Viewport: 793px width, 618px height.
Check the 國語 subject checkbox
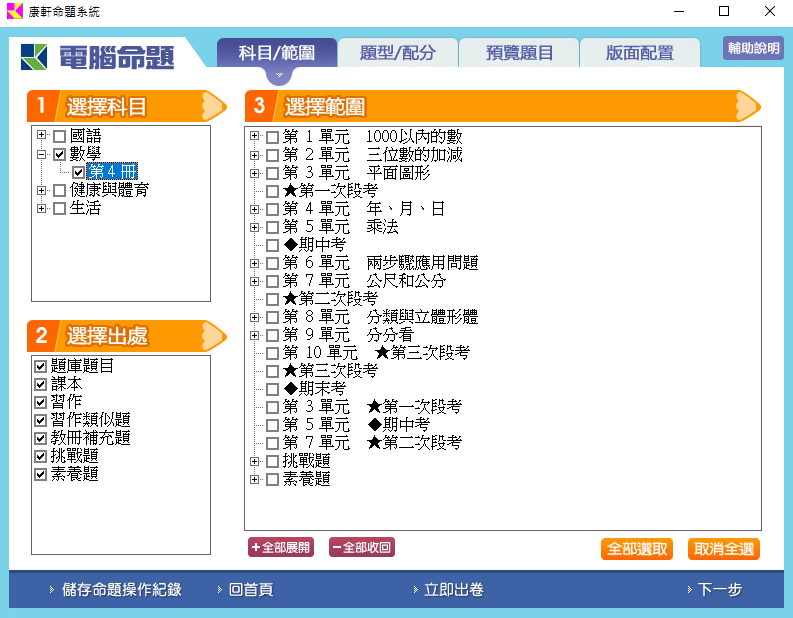coord(60,136)
